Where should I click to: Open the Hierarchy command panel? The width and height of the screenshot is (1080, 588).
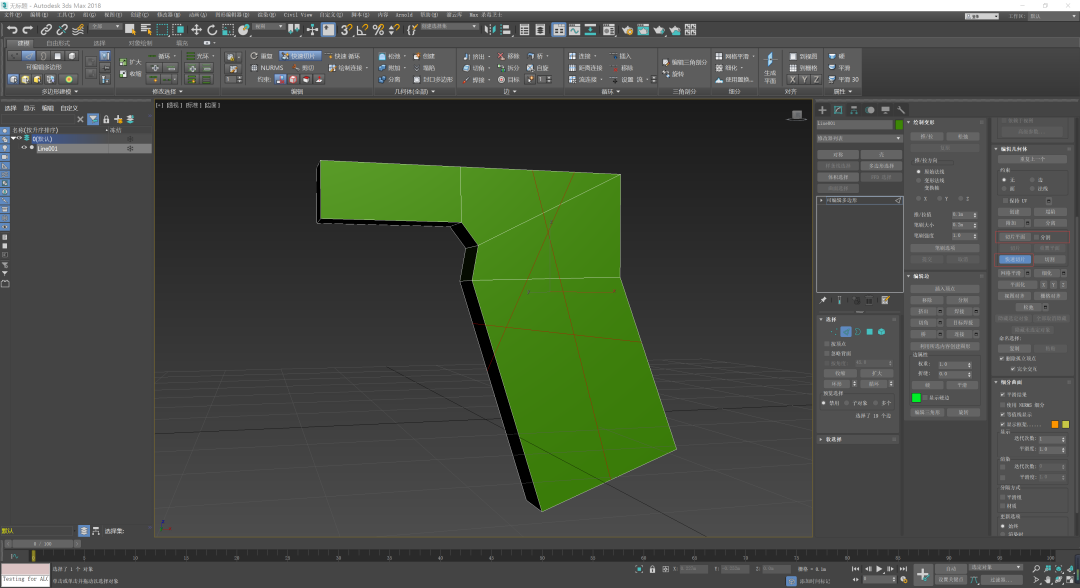(854, 109)
